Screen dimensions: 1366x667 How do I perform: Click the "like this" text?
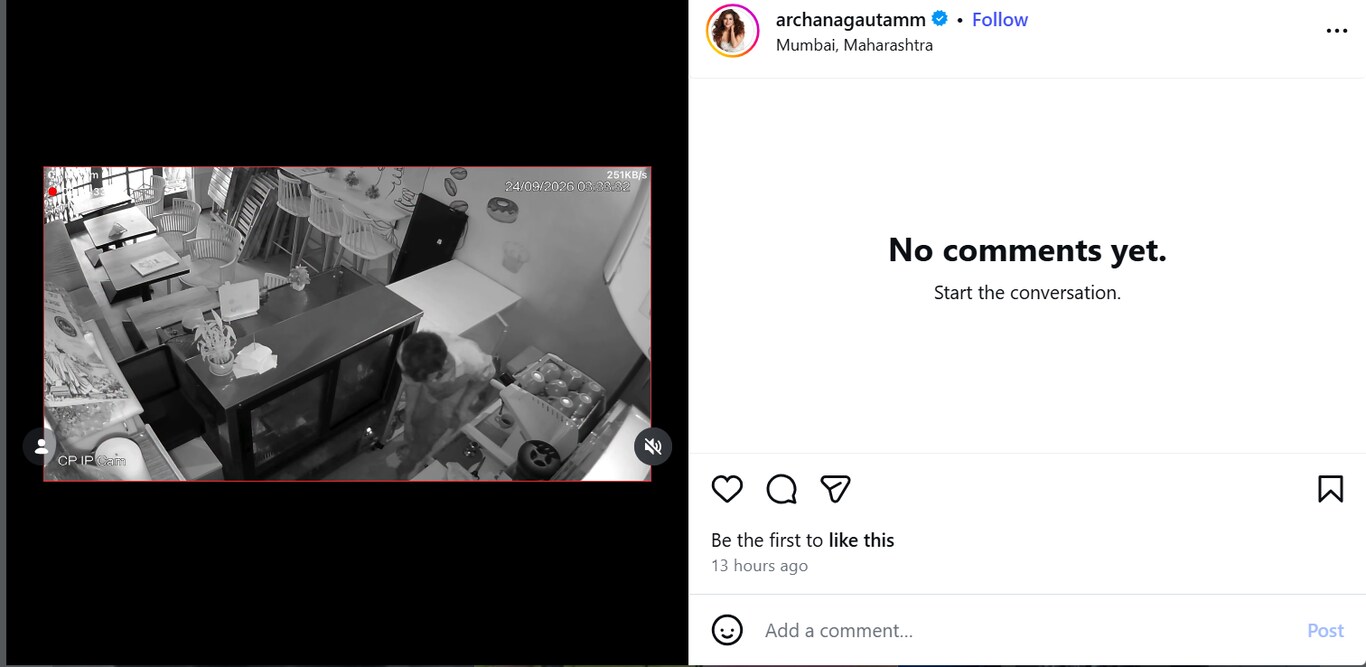pos(861,540)
